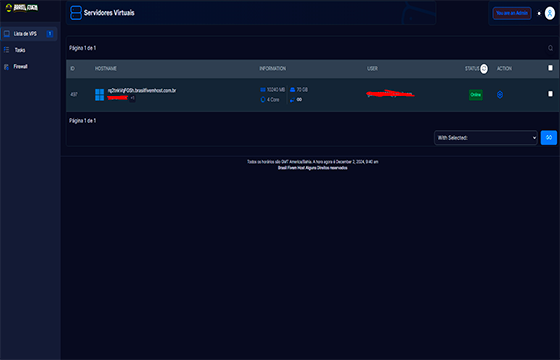Image resolution: width=560 pixels, height=360 pixels.
Task: Click the Windows OS icon of VPS 497
Action: point(100,95)
